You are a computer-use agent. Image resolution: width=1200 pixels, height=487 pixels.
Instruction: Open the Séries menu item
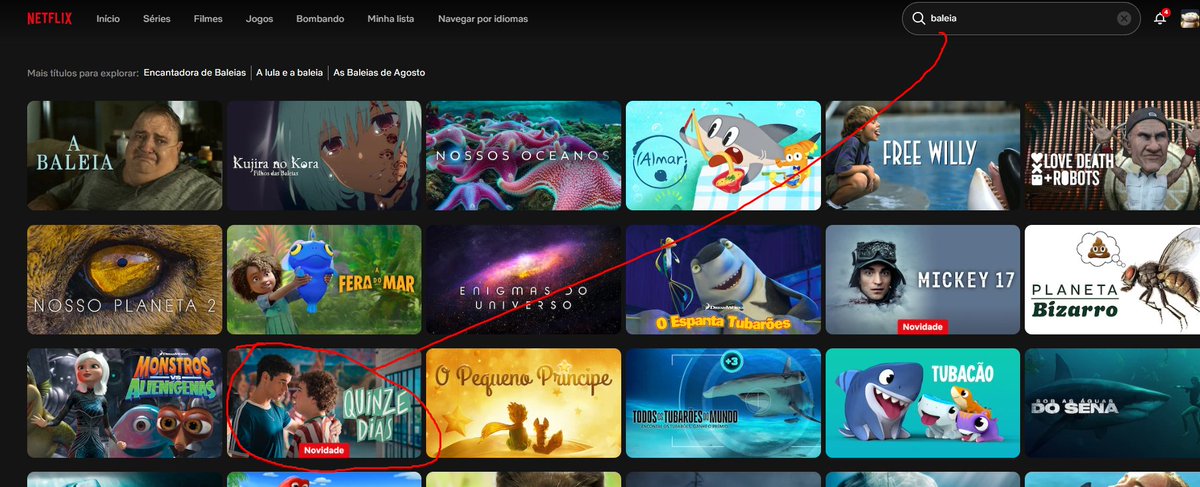[x=157, y=19]
